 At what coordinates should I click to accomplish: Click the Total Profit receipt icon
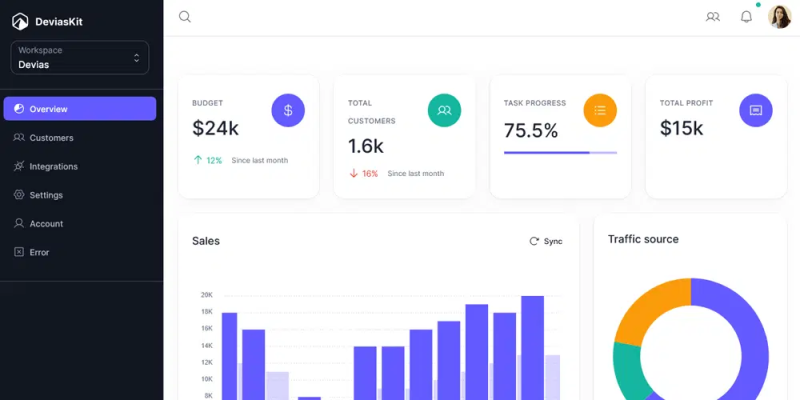[x=756, y=110]
